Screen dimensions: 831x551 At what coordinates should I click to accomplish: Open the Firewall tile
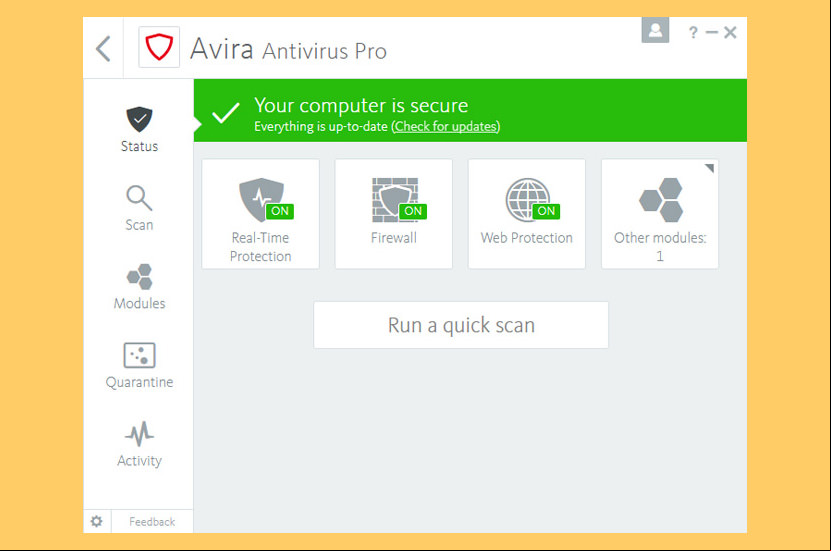pyautogui.click(x=394, y=214)
